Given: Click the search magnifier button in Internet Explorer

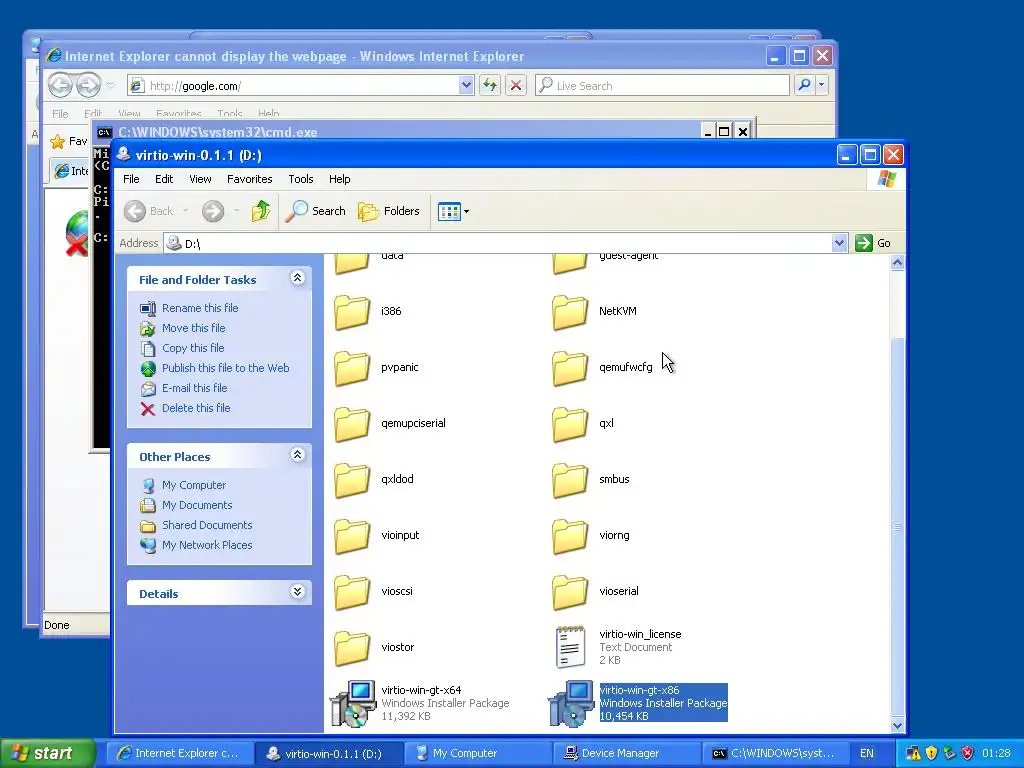Looking at the screenshot, I should click(x=805, y=85).
